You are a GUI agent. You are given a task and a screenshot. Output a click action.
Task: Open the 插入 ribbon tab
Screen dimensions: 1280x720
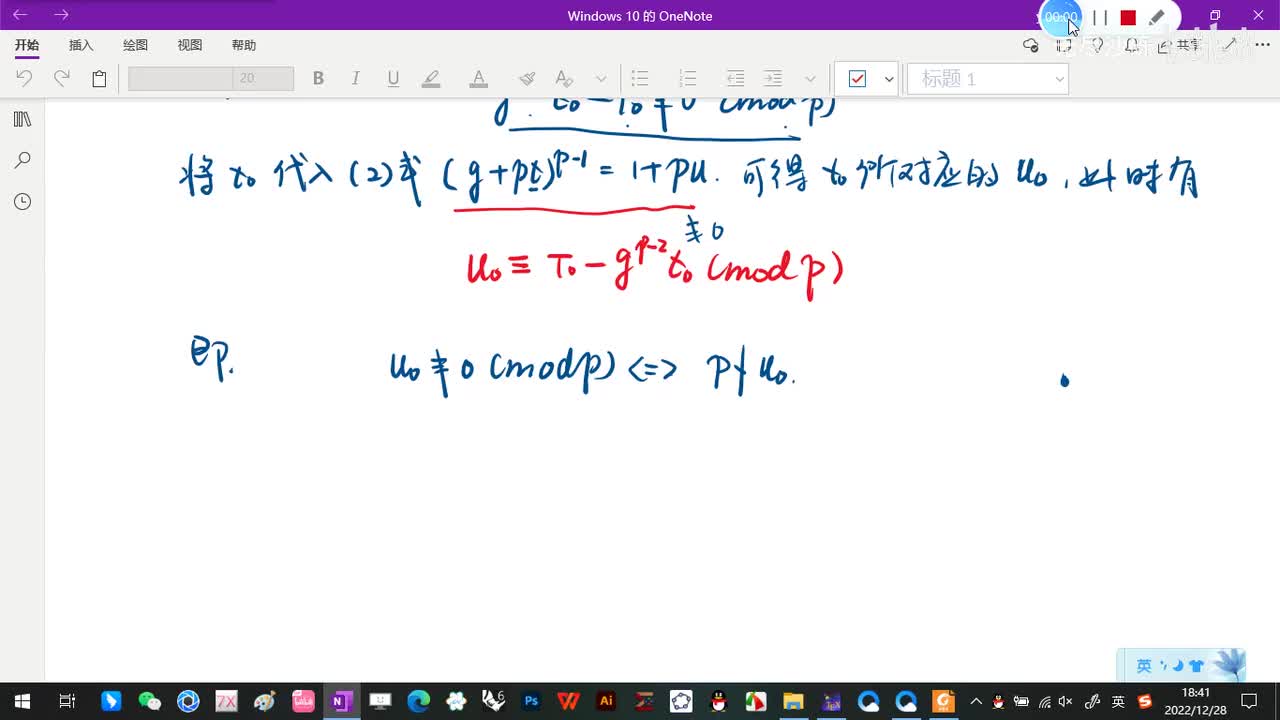[x=81, y=45]
